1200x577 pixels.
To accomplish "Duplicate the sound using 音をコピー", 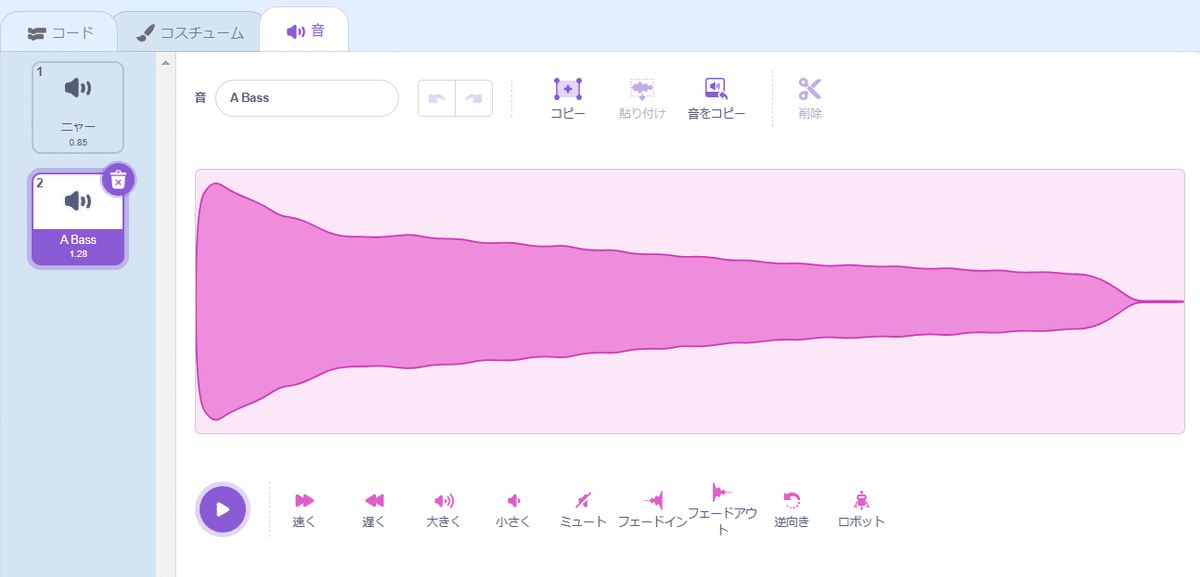I will pyautogui.click(x=714, y=98).
